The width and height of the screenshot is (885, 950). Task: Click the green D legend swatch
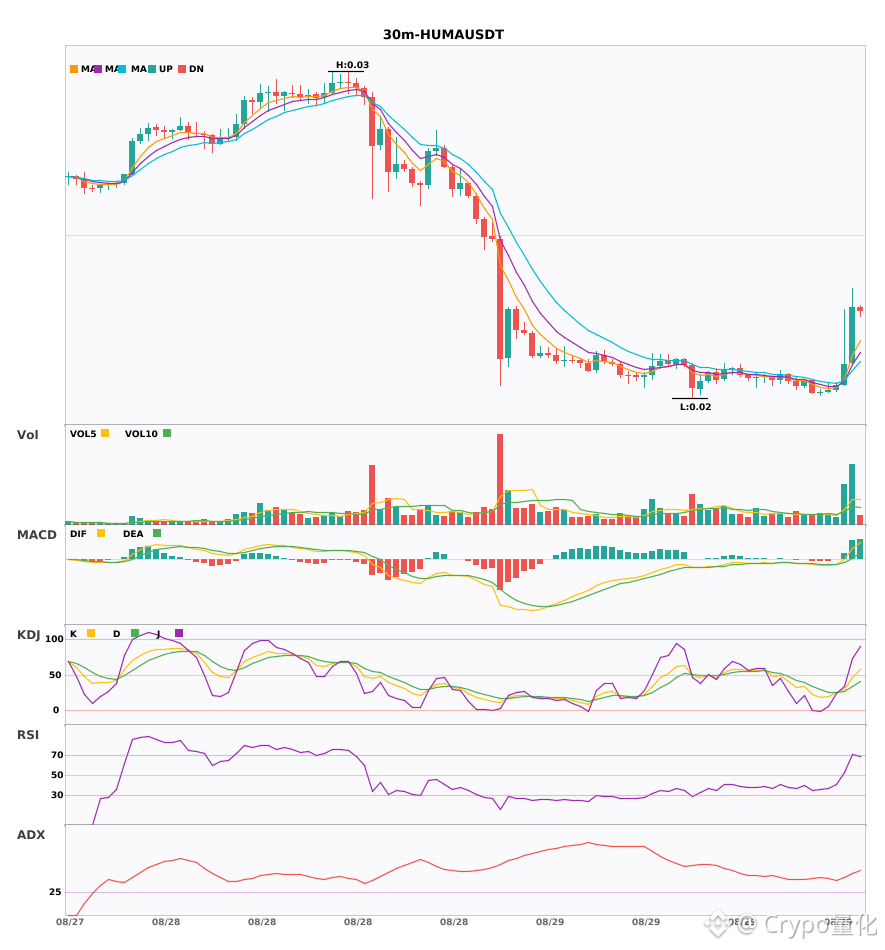(x=135, y=633)
